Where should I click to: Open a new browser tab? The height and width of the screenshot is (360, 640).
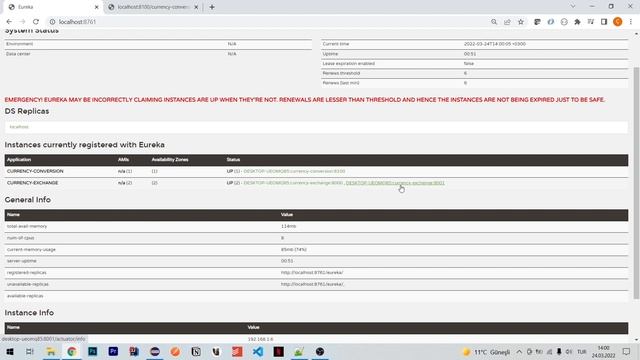(212, 7)
